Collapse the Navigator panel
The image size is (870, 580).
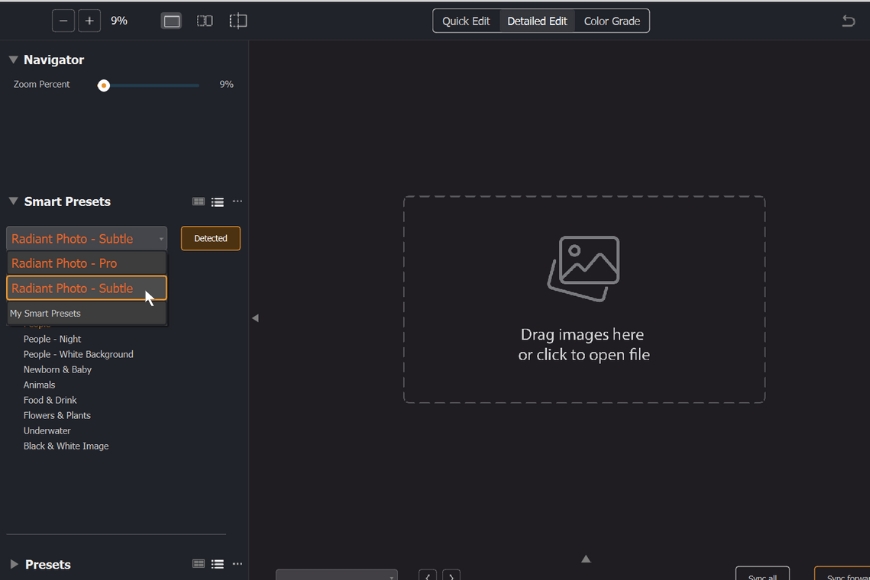tap(13, 59)
